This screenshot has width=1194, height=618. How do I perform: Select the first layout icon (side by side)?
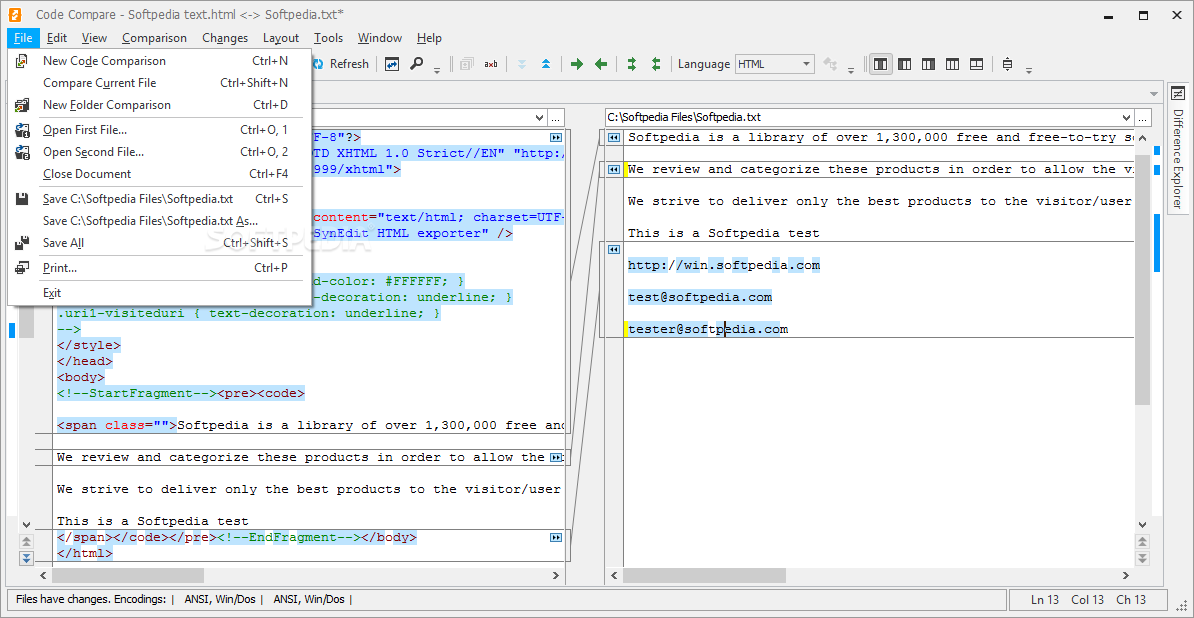click(x=880, y=64)
